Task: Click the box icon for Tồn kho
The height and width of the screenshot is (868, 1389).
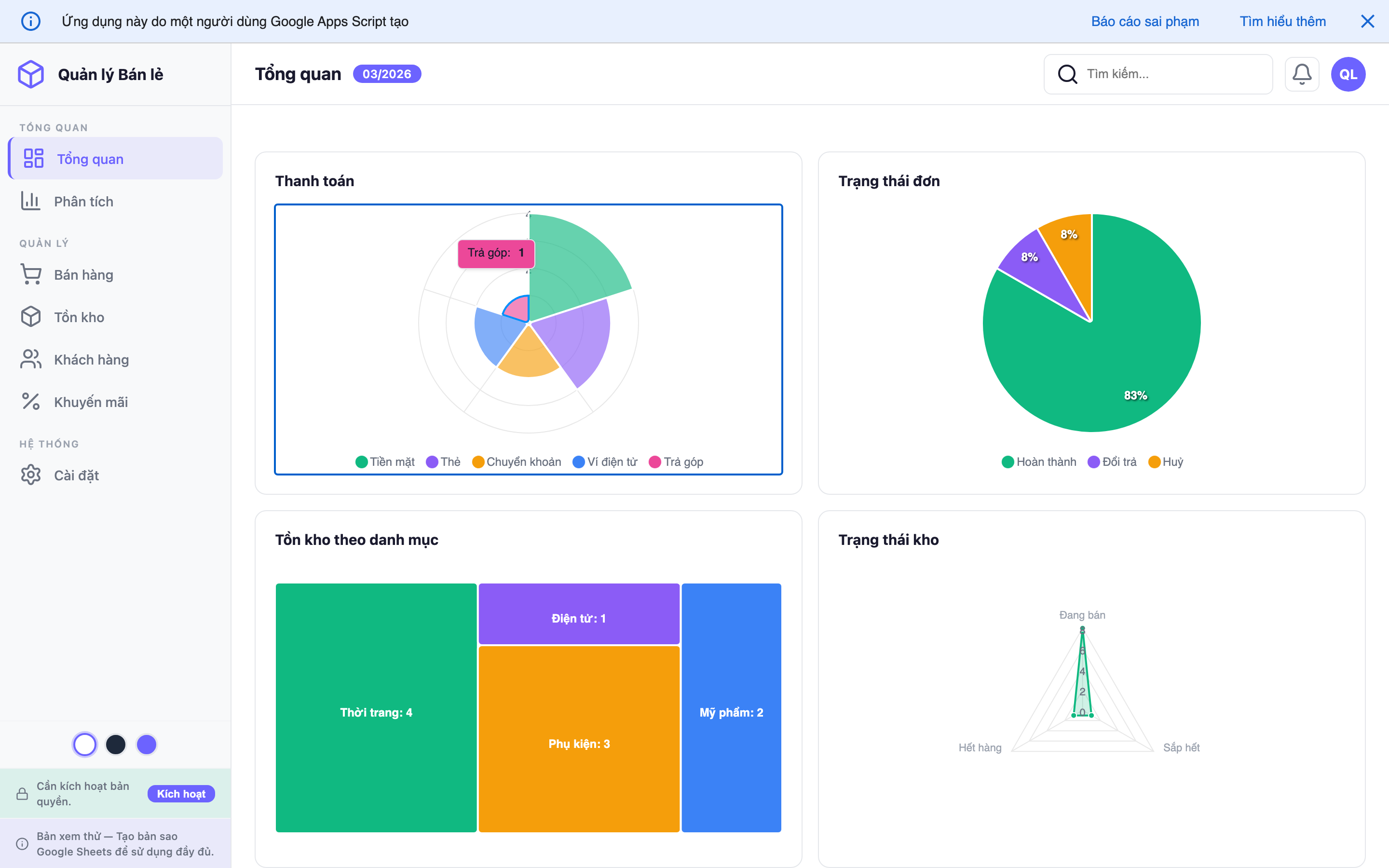Action: pos(30,316)
